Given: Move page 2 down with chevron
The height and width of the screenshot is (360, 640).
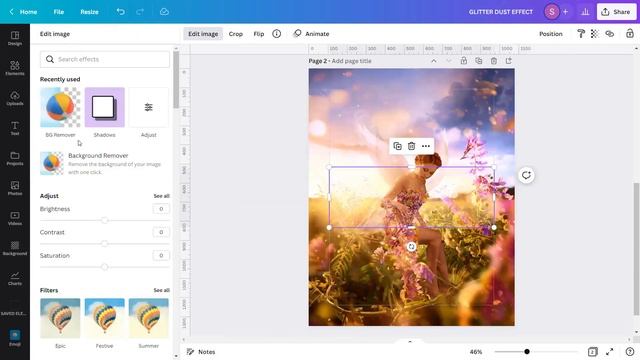Looking at the screenshot, I should pyautogui.click(x=449, y=61).
